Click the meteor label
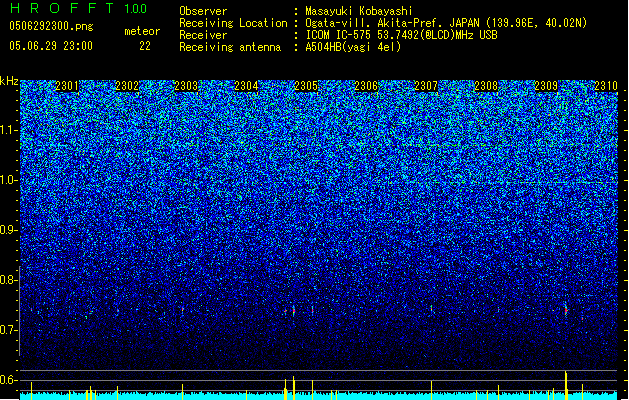The height and width of the screenshot is (400, 629). [142, 31]
